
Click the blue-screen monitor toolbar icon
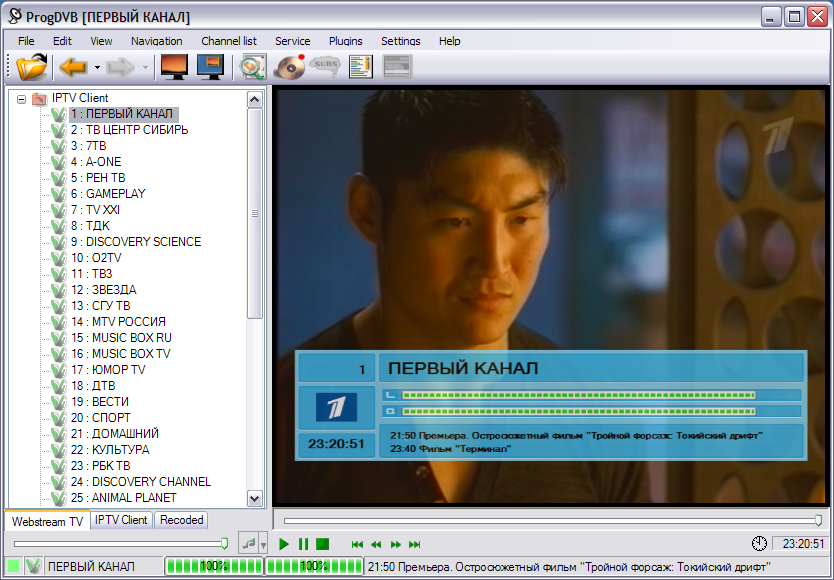(x=211, y=67)
